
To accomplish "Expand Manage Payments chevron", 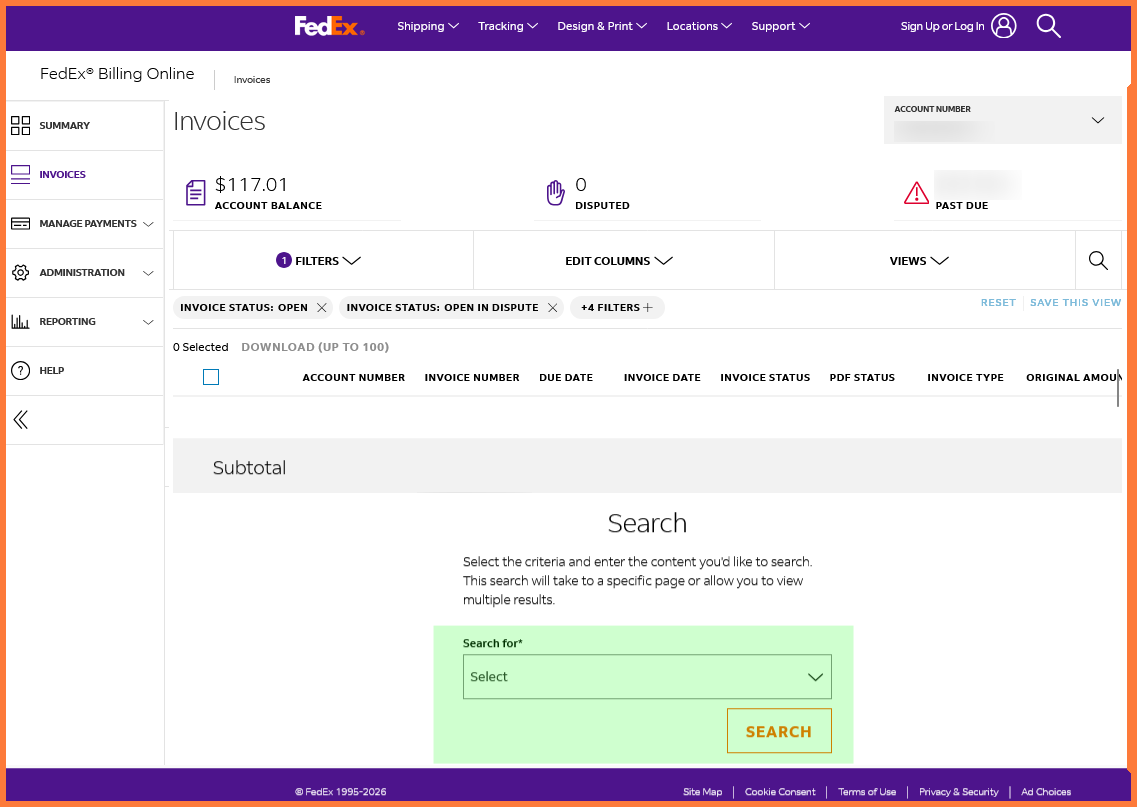I will [148, 224].
